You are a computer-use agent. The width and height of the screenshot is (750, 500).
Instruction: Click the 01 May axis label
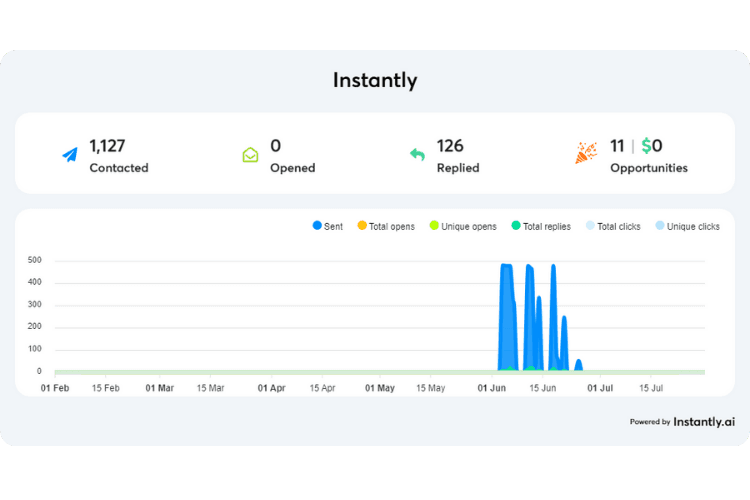[x=380, y=388]
